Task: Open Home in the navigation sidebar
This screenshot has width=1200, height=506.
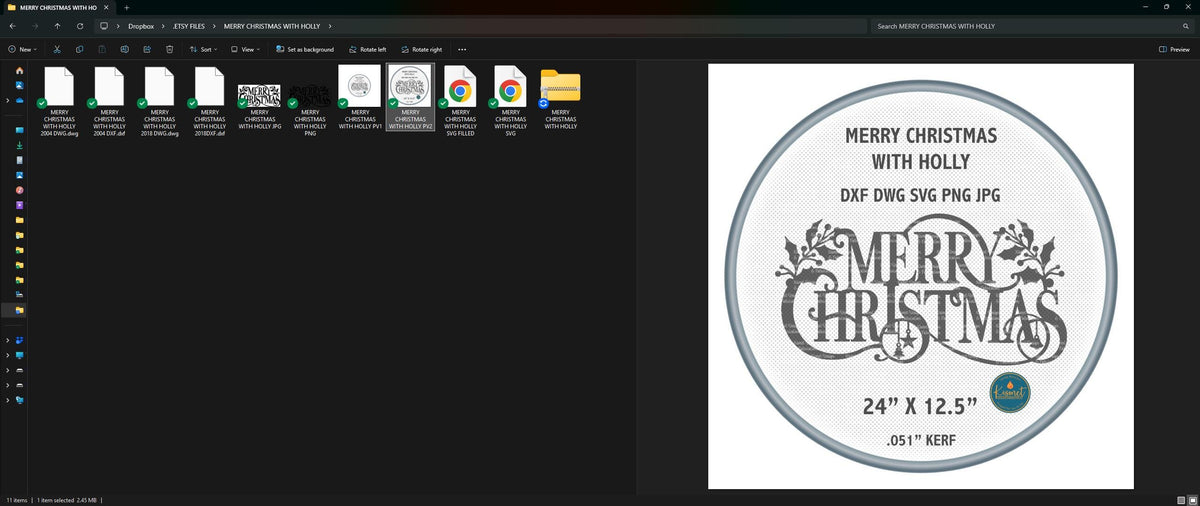Action: [19, 70]
